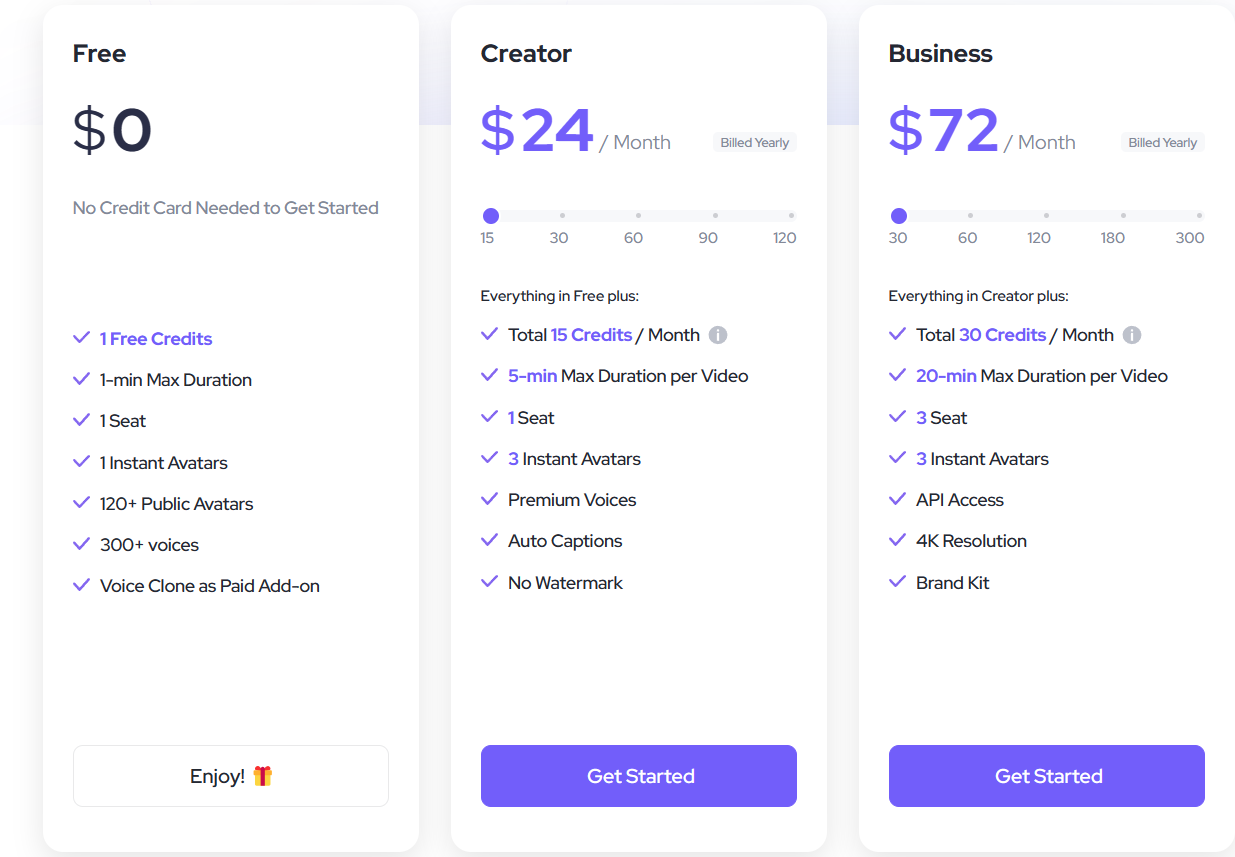
Task: Click checkmark icon beside No Watermark
Action: (x=490, y=581)
